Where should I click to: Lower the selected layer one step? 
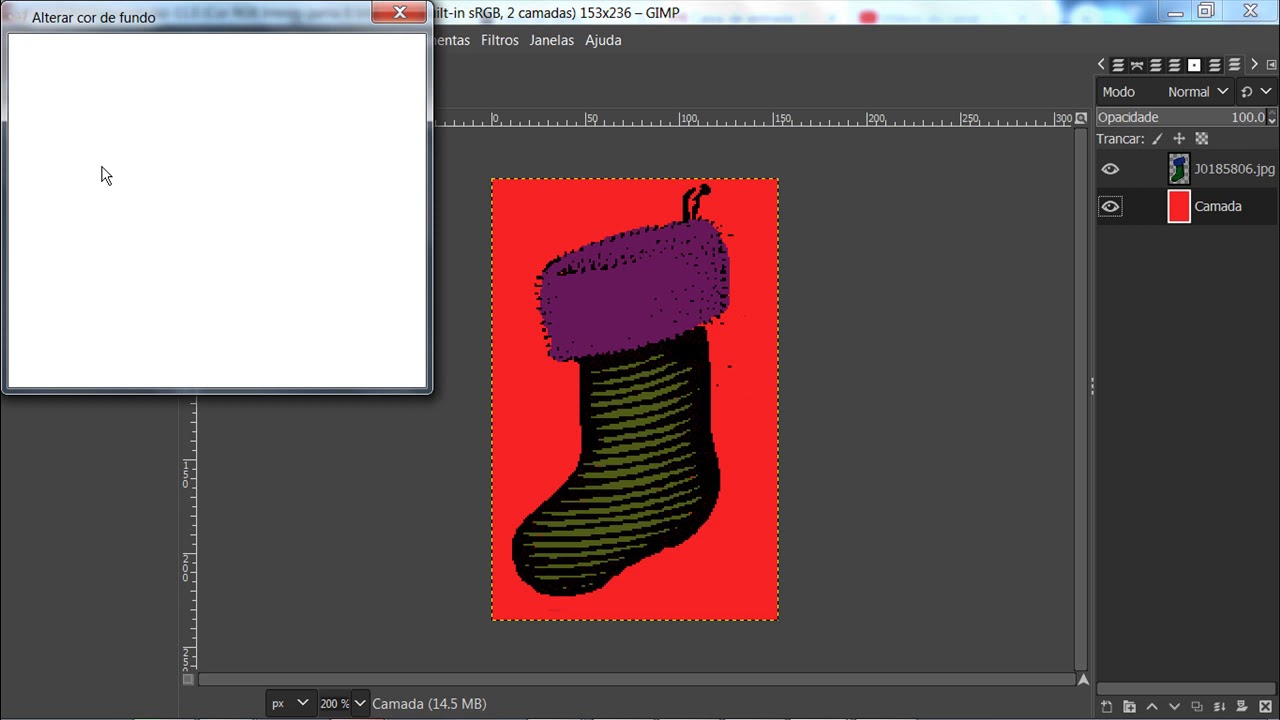click(x=1174, y=707)
